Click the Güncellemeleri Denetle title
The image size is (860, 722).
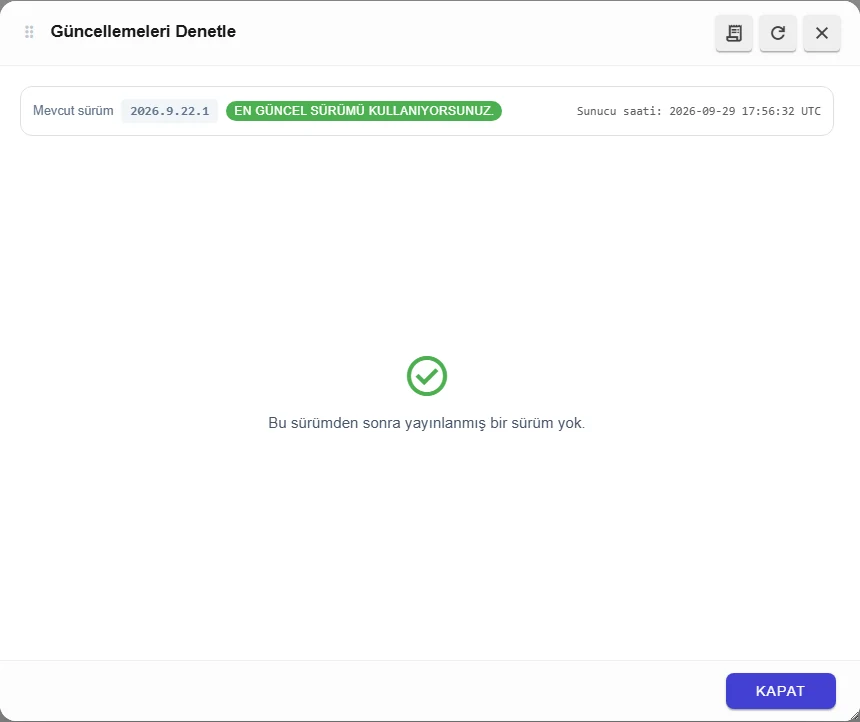143,31
